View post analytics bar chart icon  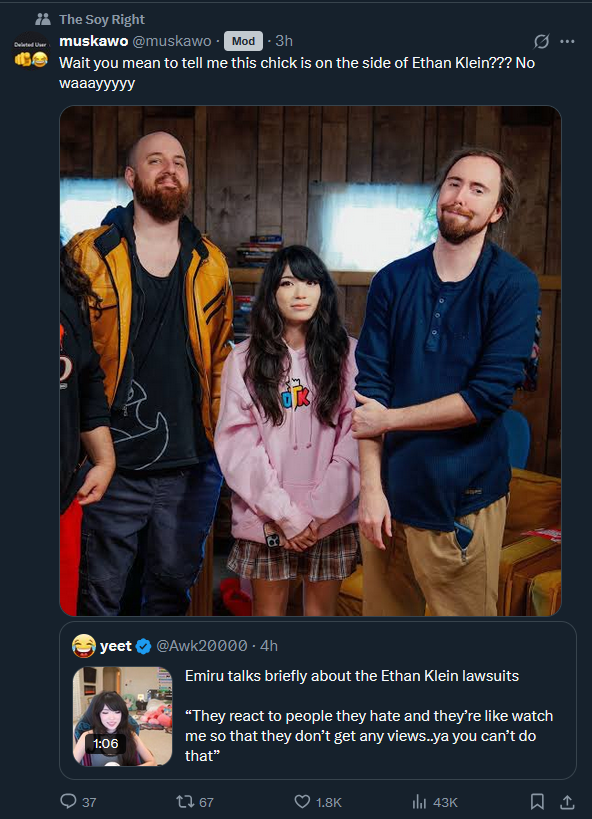pyautogui.click(x=420, y=801)
